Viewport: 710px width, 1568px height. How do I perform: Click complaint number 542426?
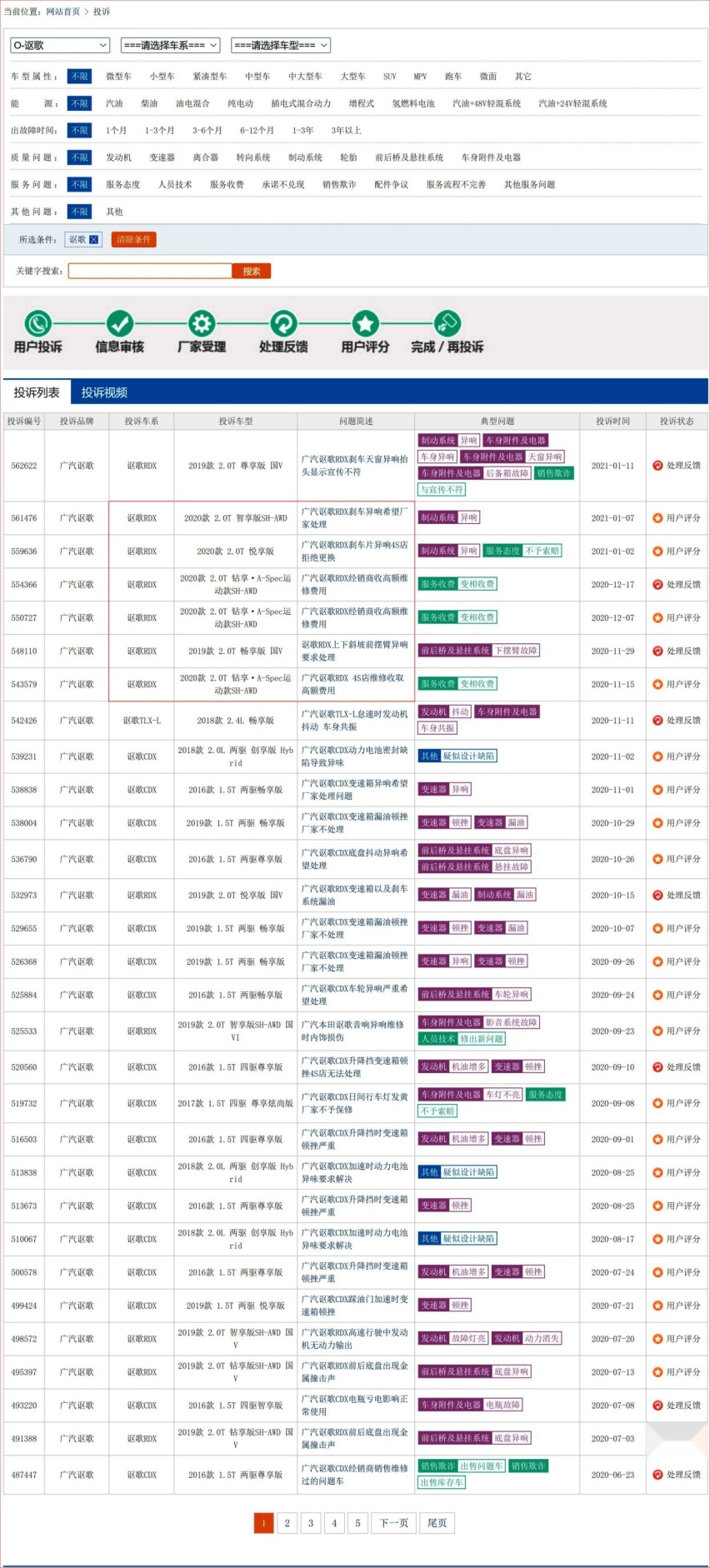pyautogui.click(x=24, y=721)
